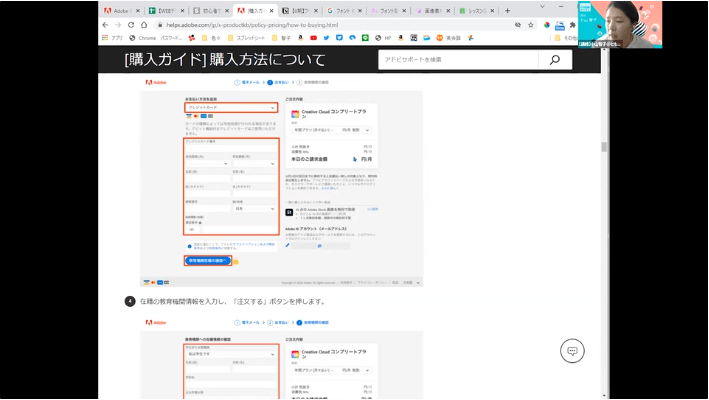Image resolution: width=709 pixels, height=400 pixels.
Task: Expand the クレジットカード payment method dropdown
Action: pyautogui.click(x=229, y=106)
